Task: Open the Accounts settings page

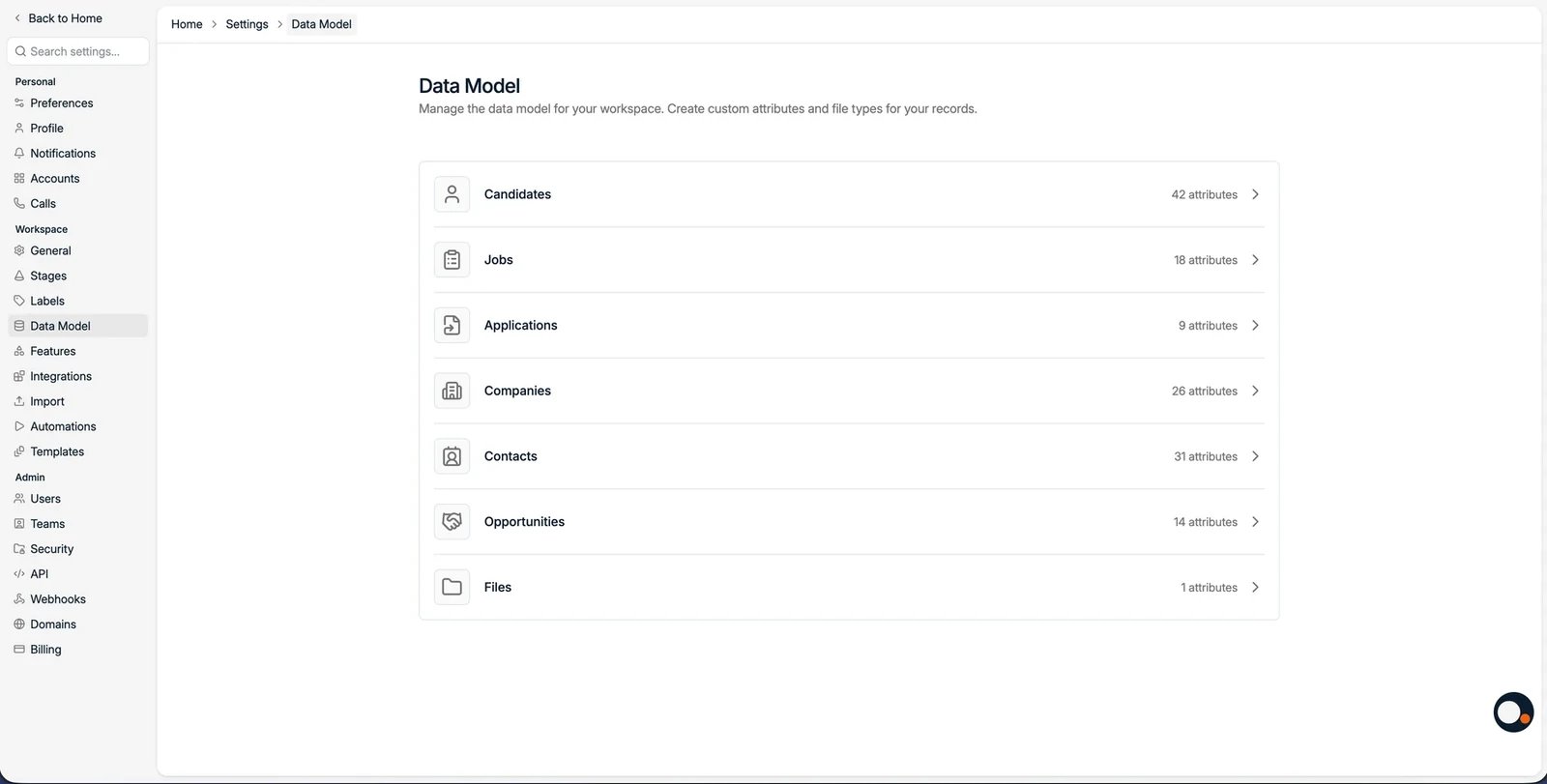Action: coord(78,178)
